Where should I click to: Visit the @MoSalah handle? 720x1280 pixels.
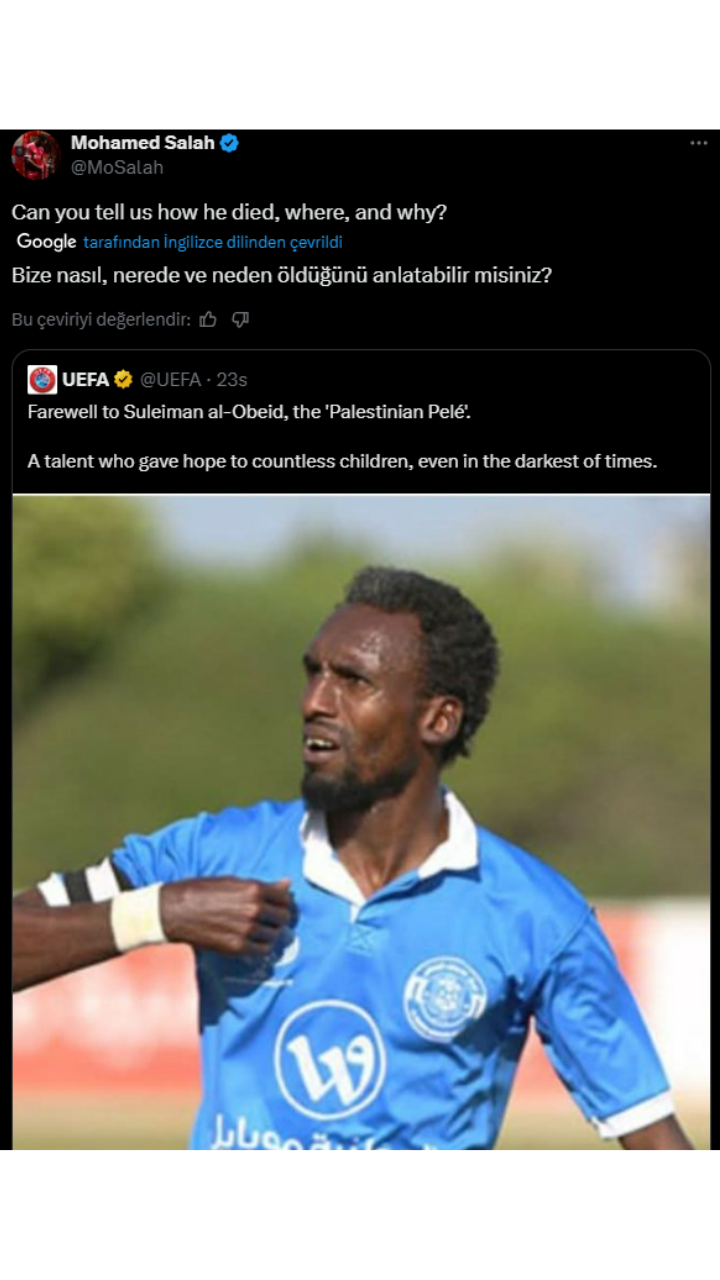point(117,167)
